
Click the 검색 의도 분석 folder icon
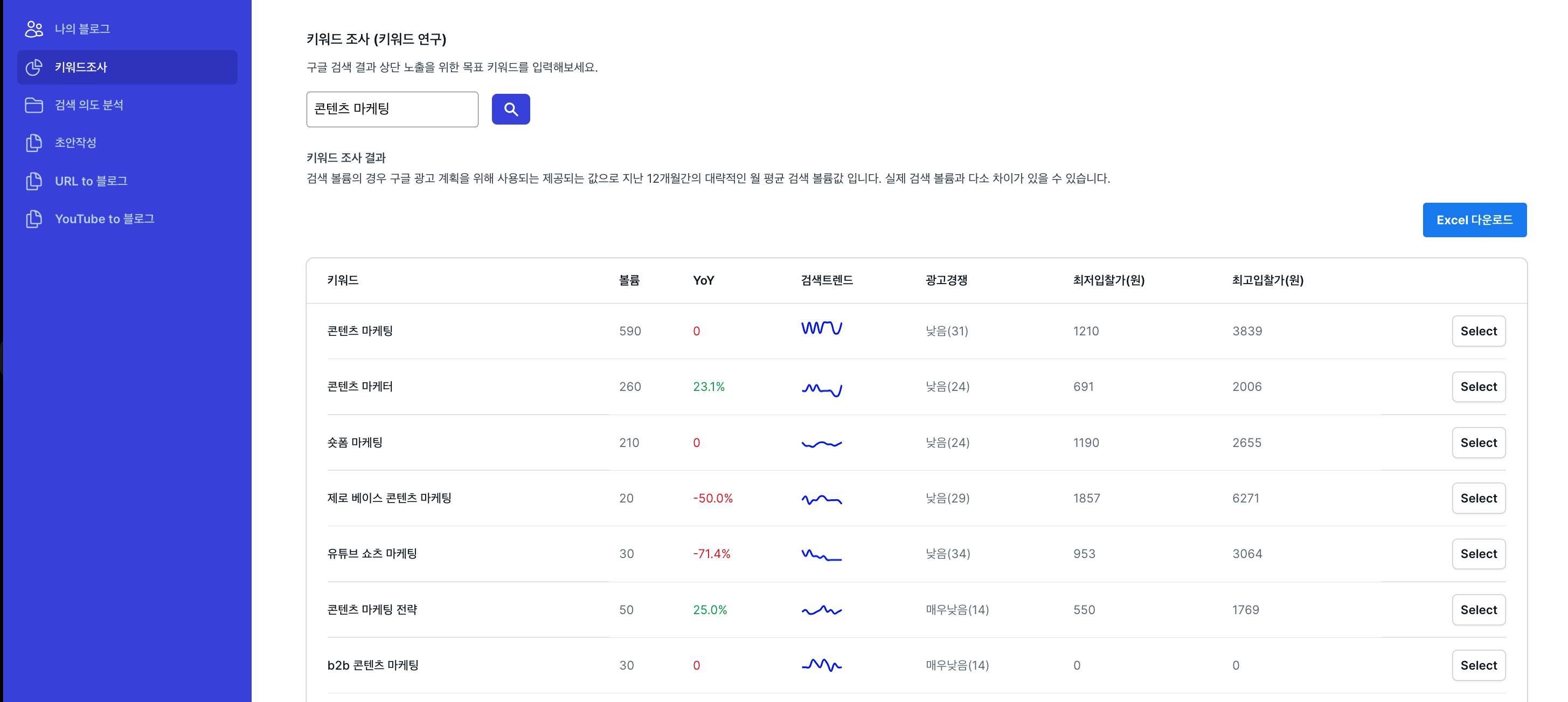point(34,105)
